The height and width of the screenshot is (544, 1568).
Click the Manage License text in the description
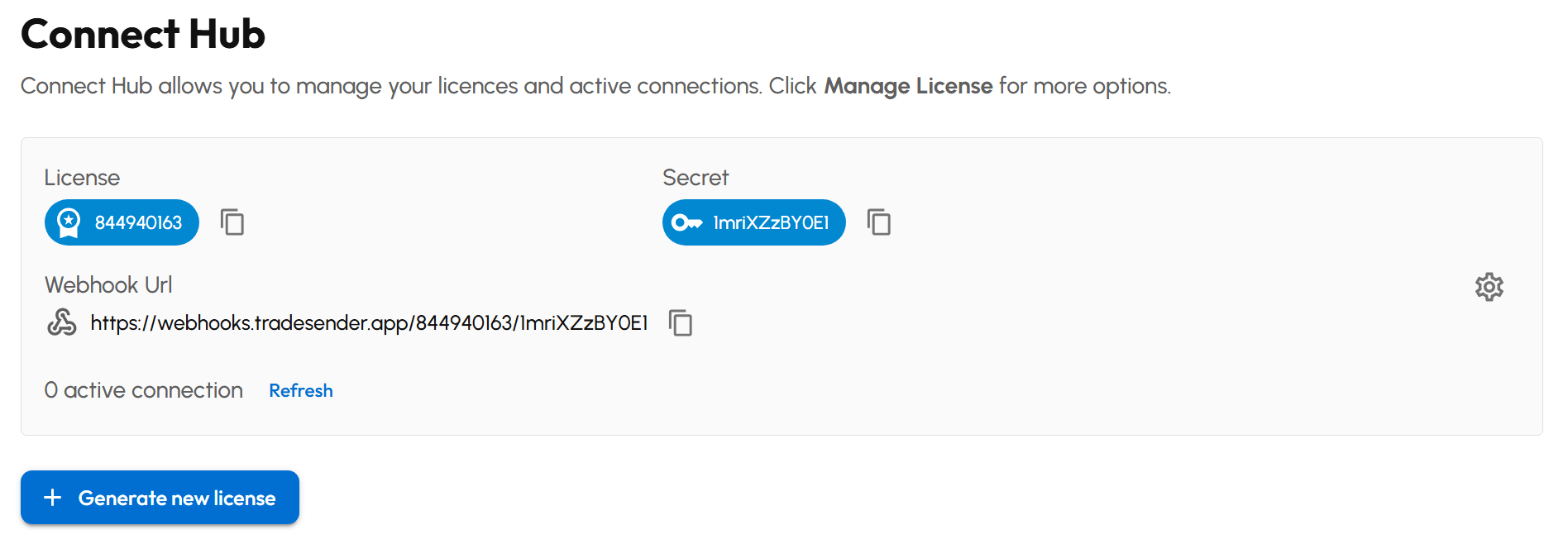tap(907, 85)
